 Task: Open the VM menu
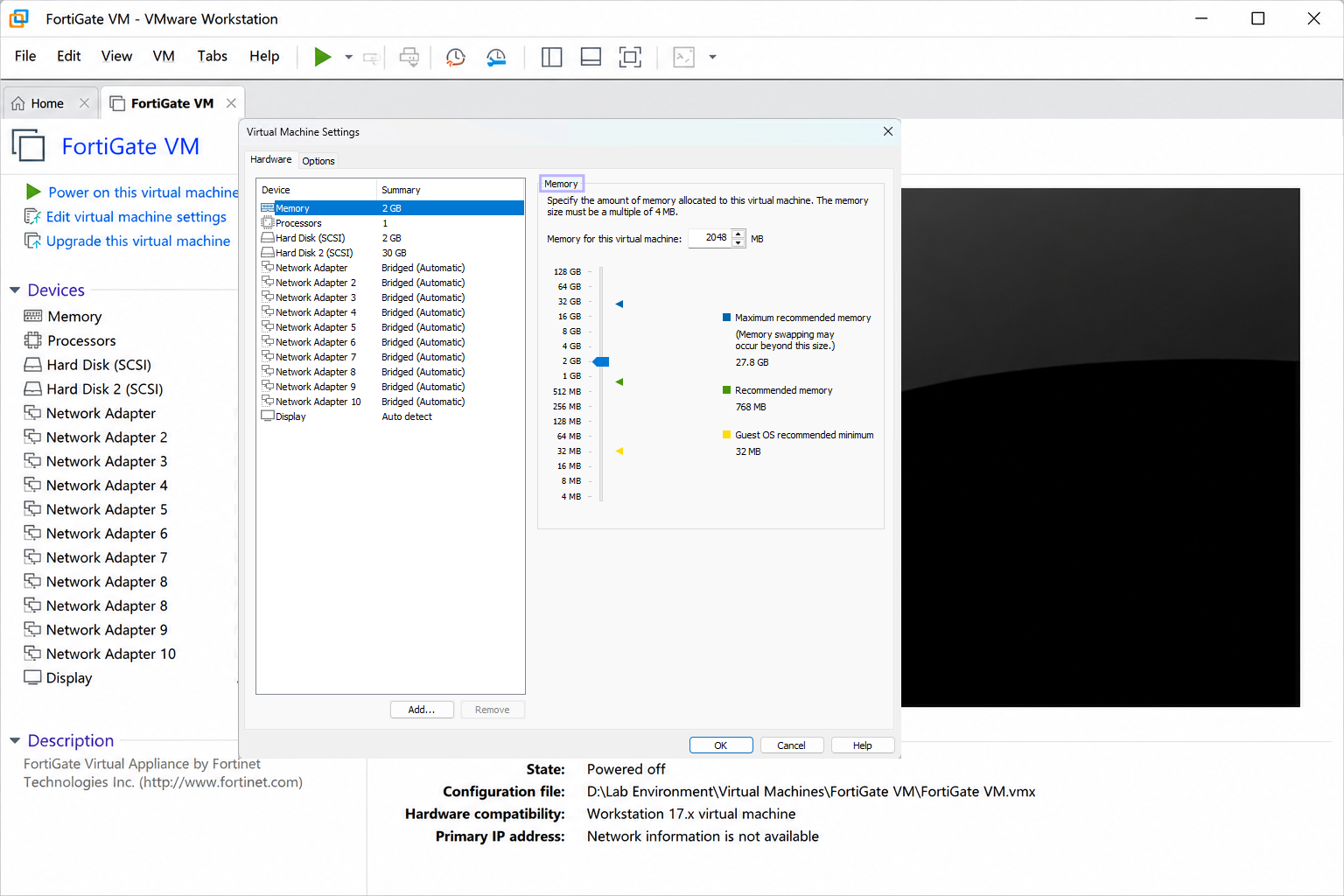coord(164,56)
